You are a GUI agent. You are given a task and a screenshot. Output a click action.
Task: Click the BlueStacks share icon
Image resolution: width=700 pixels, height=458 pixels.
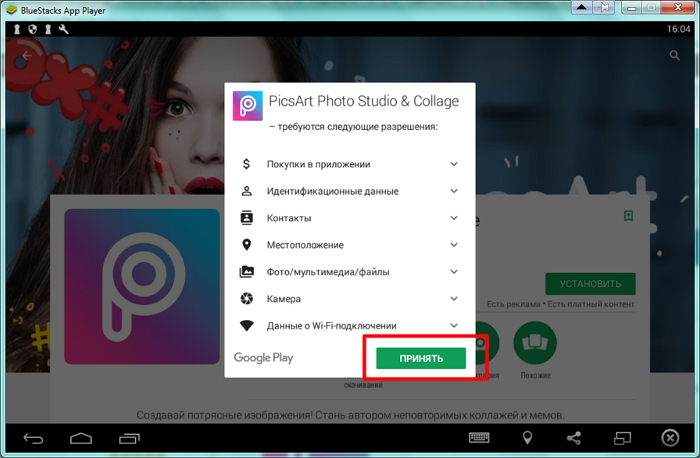coord(574,438)
